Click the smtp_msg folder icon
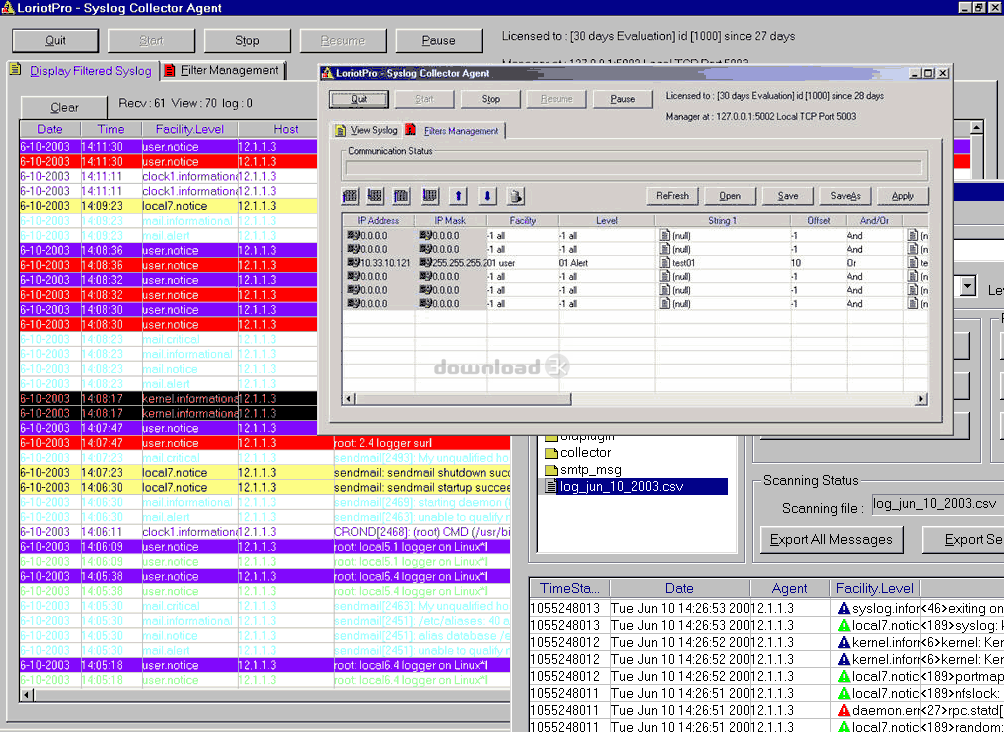The image size is (1004, 732). [x=550, y=469]
